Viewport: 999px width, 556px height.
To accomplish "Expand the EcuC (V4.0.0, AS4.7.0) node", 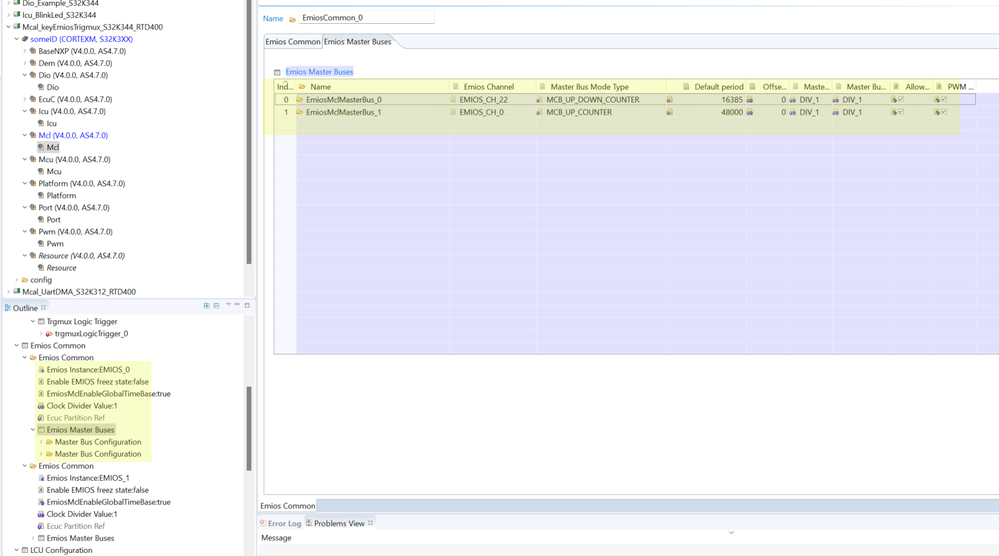I will [x=25, y=99].
